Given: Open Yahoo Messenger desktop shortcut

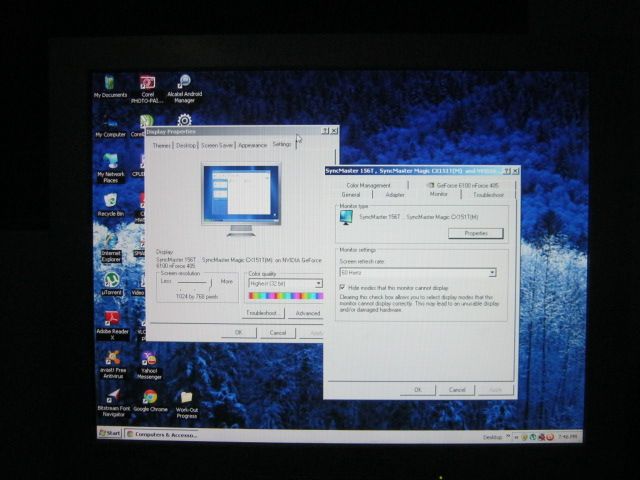Looking at the screenshot, I should click(149, 358).
